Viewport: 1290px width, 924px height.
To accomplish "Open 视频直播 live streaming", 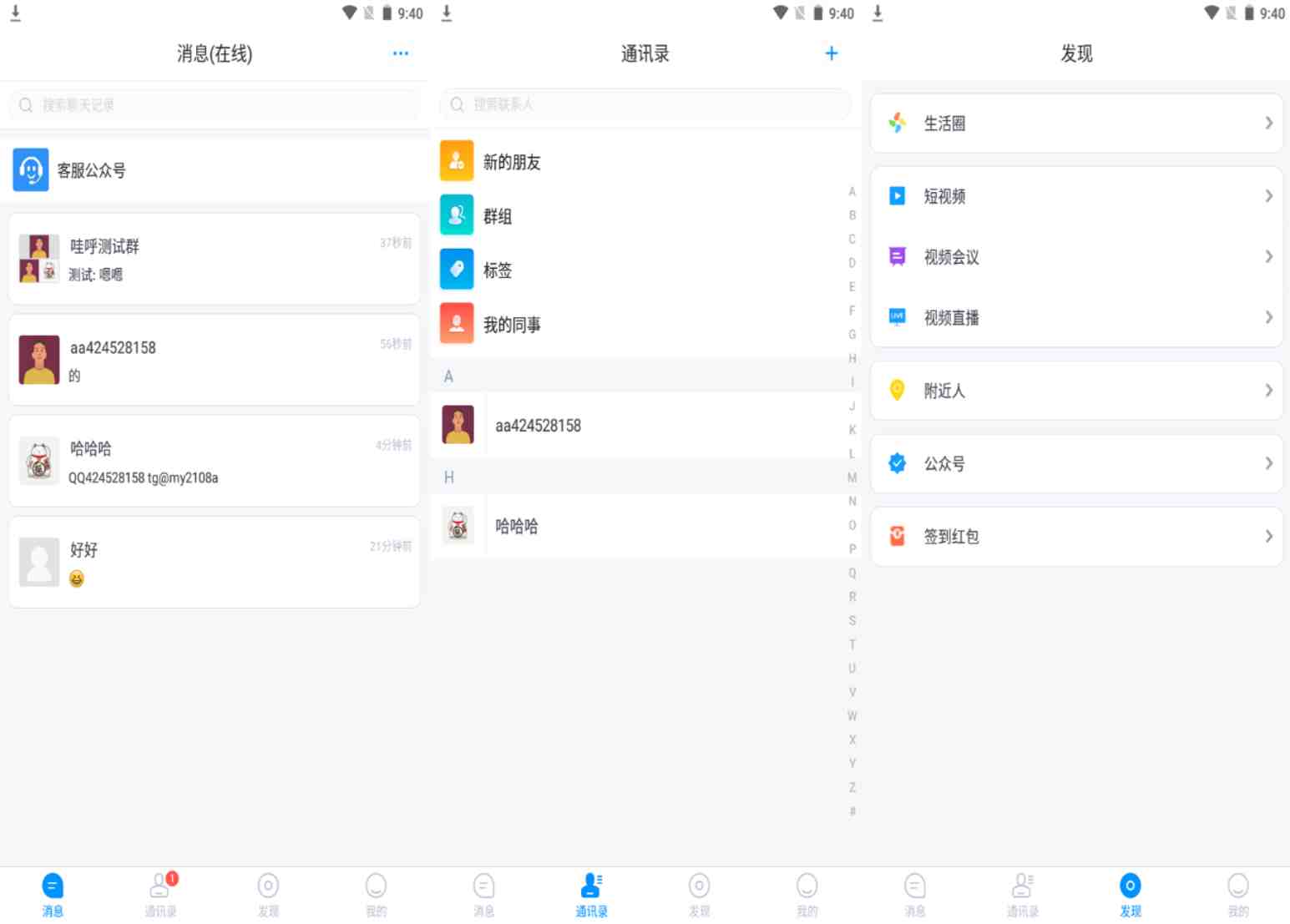I will 1075,317.
